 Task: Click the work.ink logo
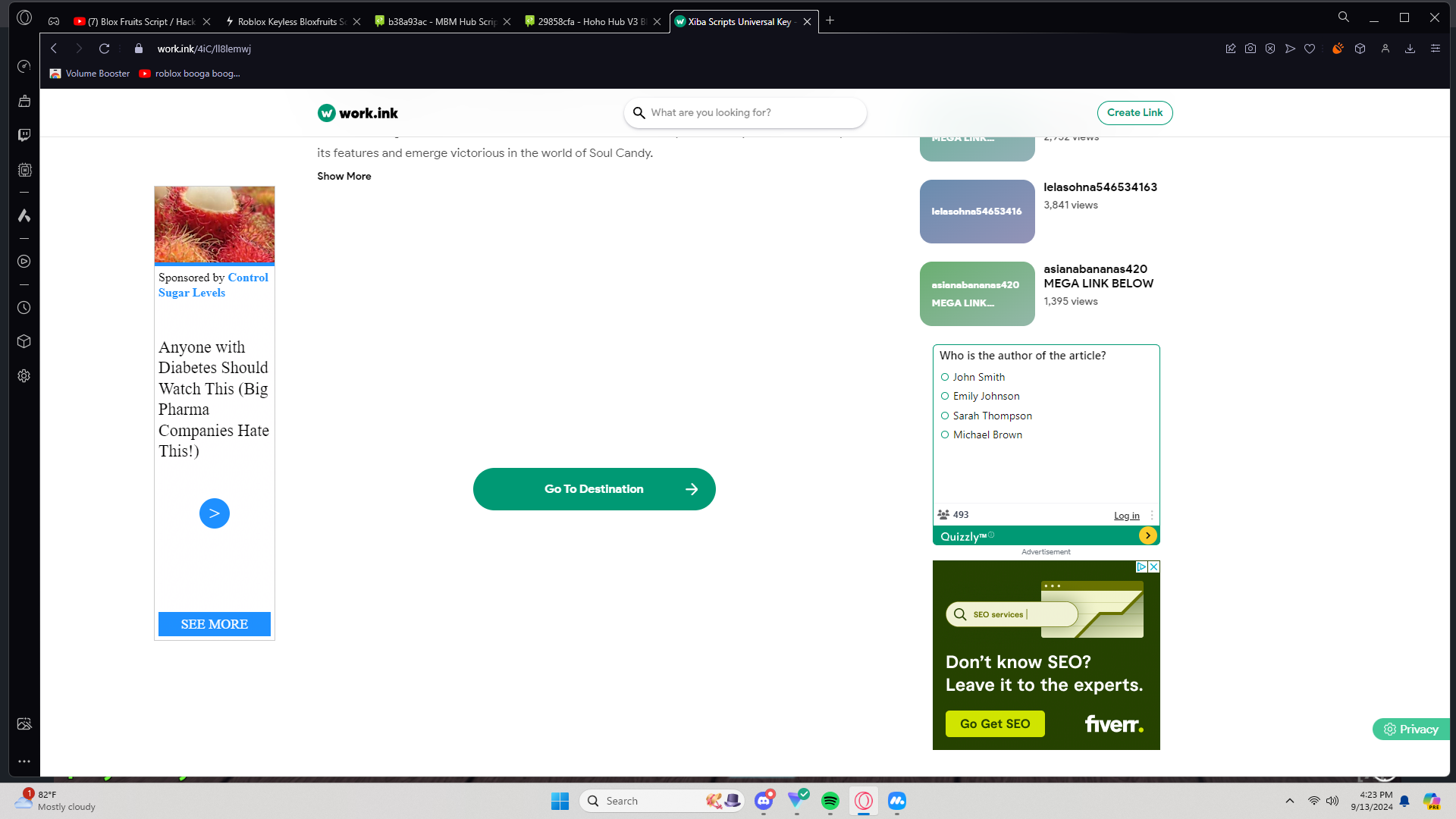click(358, 113)
